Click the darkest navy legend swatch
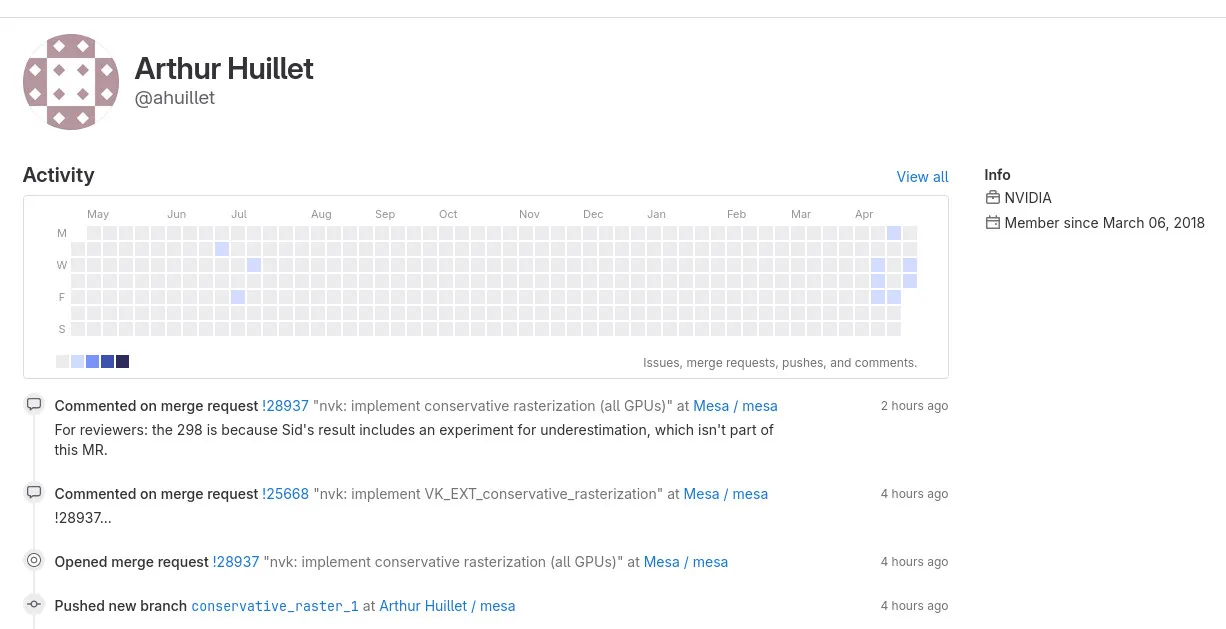Screen dimensions: 1226x629 tap(122, 362)
